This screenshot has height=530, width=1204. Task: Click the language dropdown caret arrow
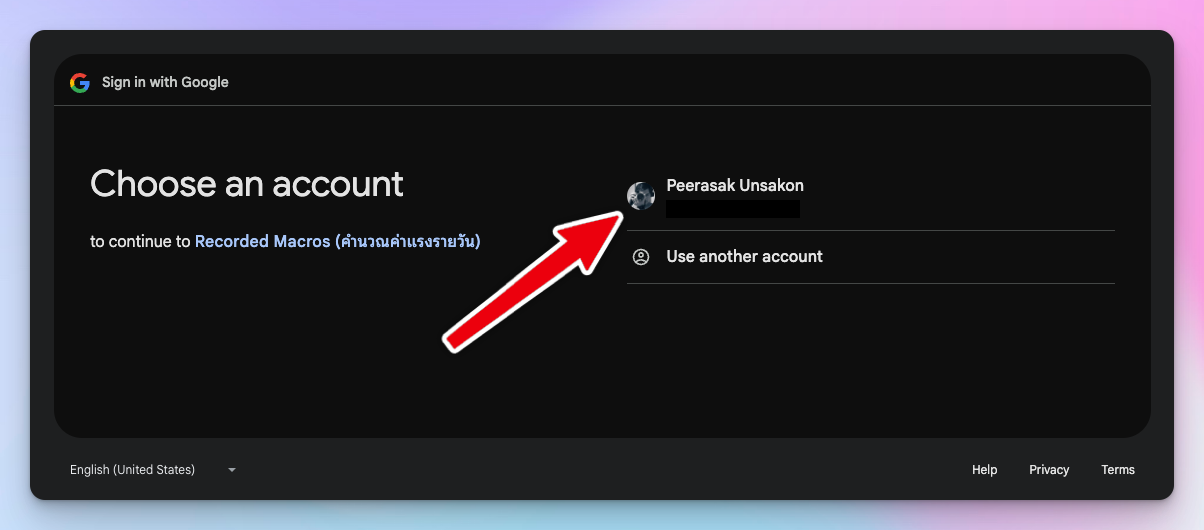point(232,470)
